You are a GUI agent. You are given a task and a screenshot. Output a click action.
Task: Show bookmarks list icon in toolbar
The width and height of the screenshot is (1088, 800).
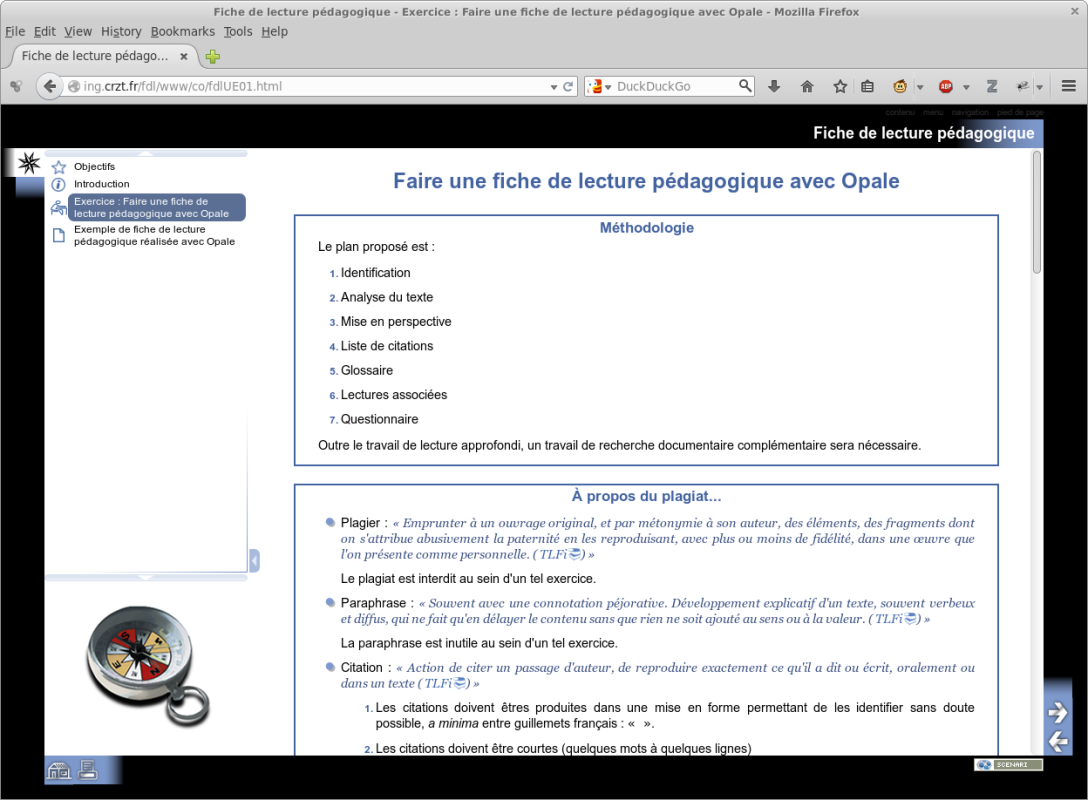pyautogui.click(x=867, y=86)
